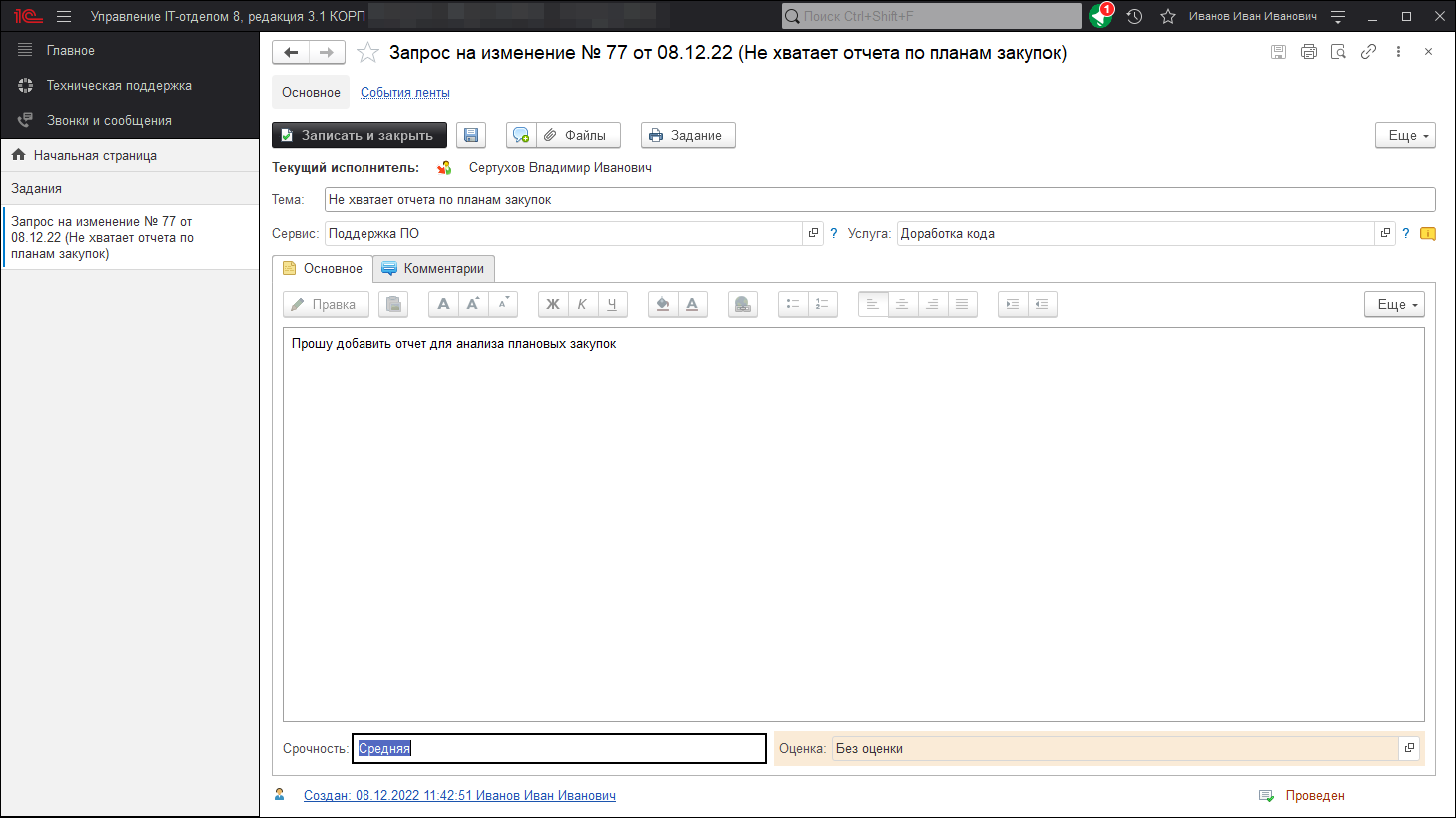Viewport: 1456px width, 818px height.
Task: Get link to this document via chain icon
Action: 1368,52
